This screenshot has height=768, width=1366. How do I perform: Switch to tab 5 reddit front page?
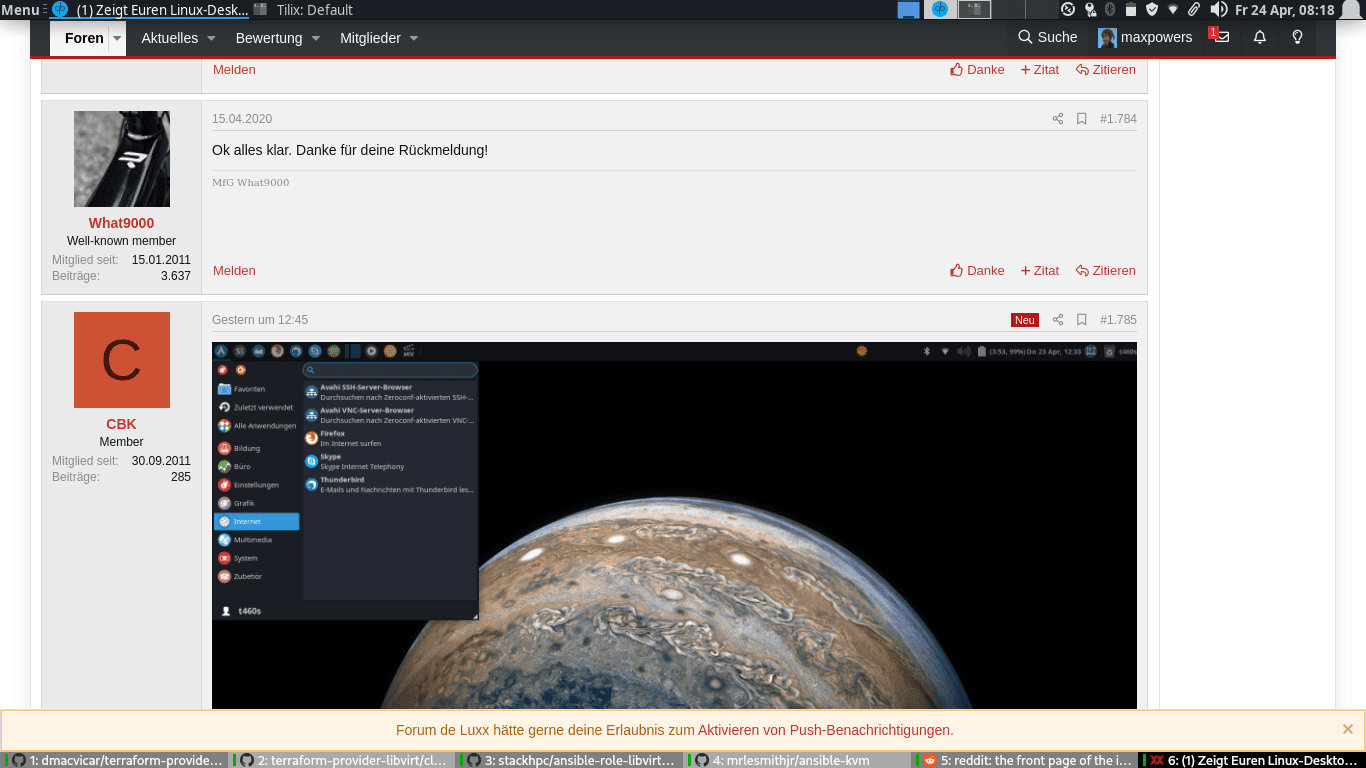click(x=1025, y=760)
